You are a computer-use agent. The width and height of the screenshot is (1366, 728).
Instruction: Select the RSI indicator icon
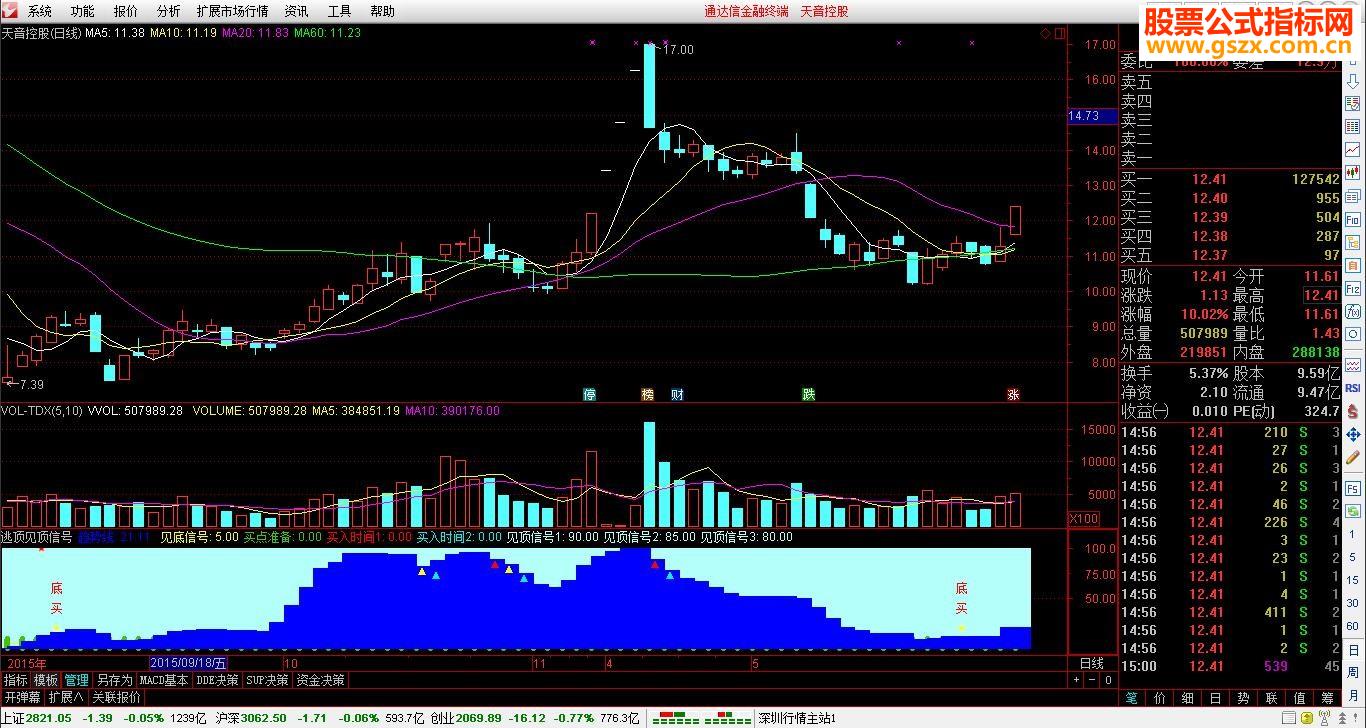click(x=1353, y=387)
